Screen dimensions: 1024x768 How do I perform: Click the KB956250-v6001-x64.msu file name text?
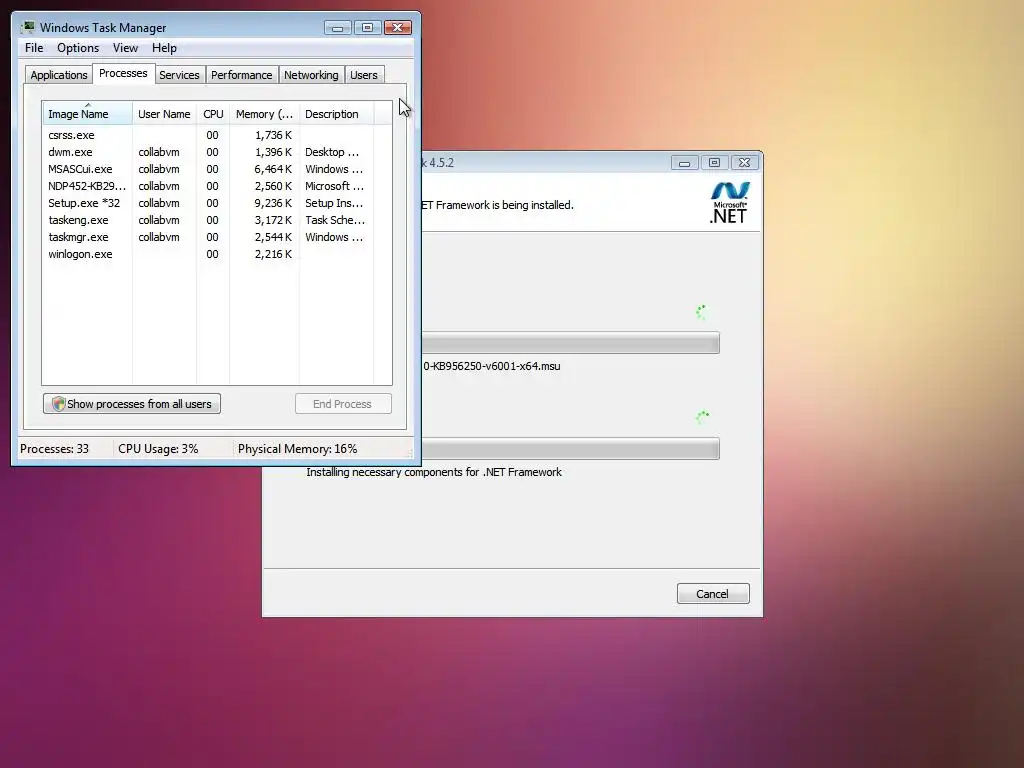pyautogui.click(x=492, y=366)
